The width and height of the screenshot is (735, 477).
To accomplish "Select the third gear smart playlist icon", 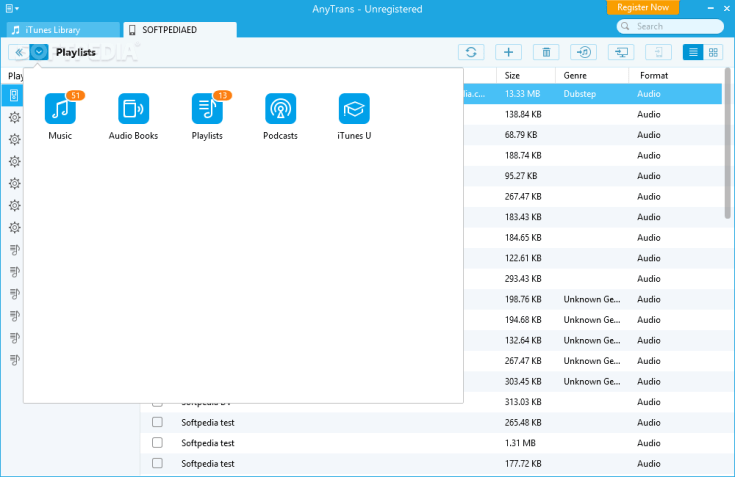I will pos(15,161).
